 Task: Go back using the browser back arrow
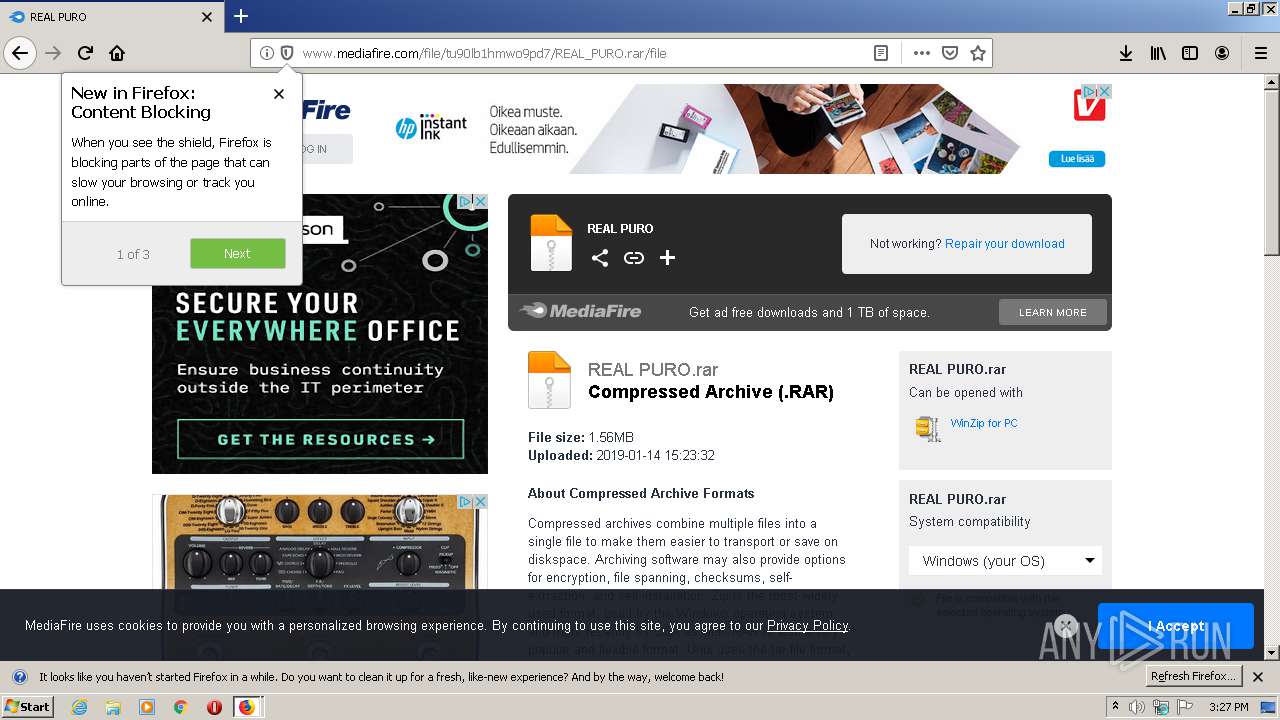pyautogui.click(x=20, y=53)
